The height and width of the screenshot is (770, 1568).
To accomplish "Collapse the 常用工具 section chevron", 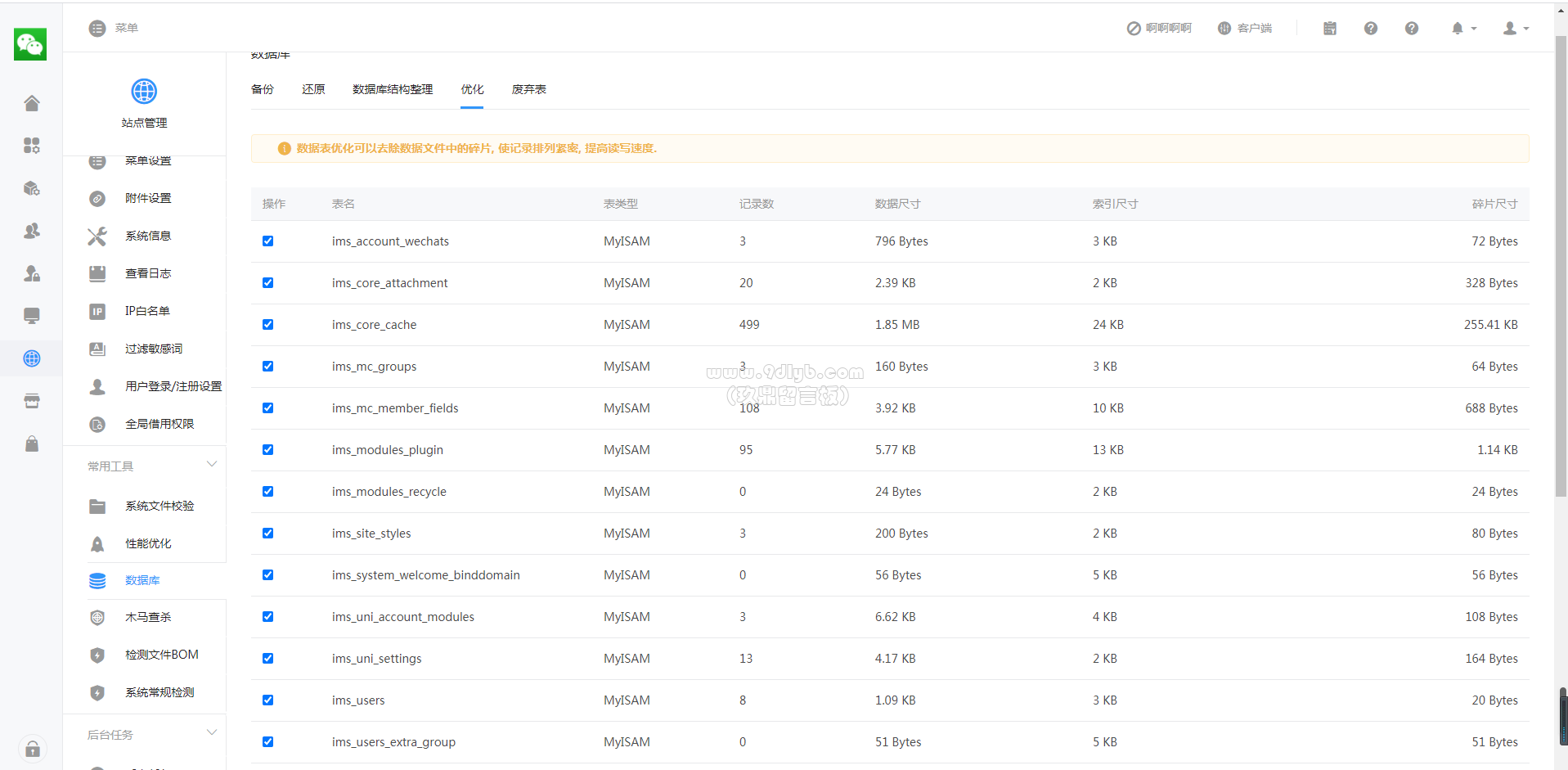I will tap(212, 464).
